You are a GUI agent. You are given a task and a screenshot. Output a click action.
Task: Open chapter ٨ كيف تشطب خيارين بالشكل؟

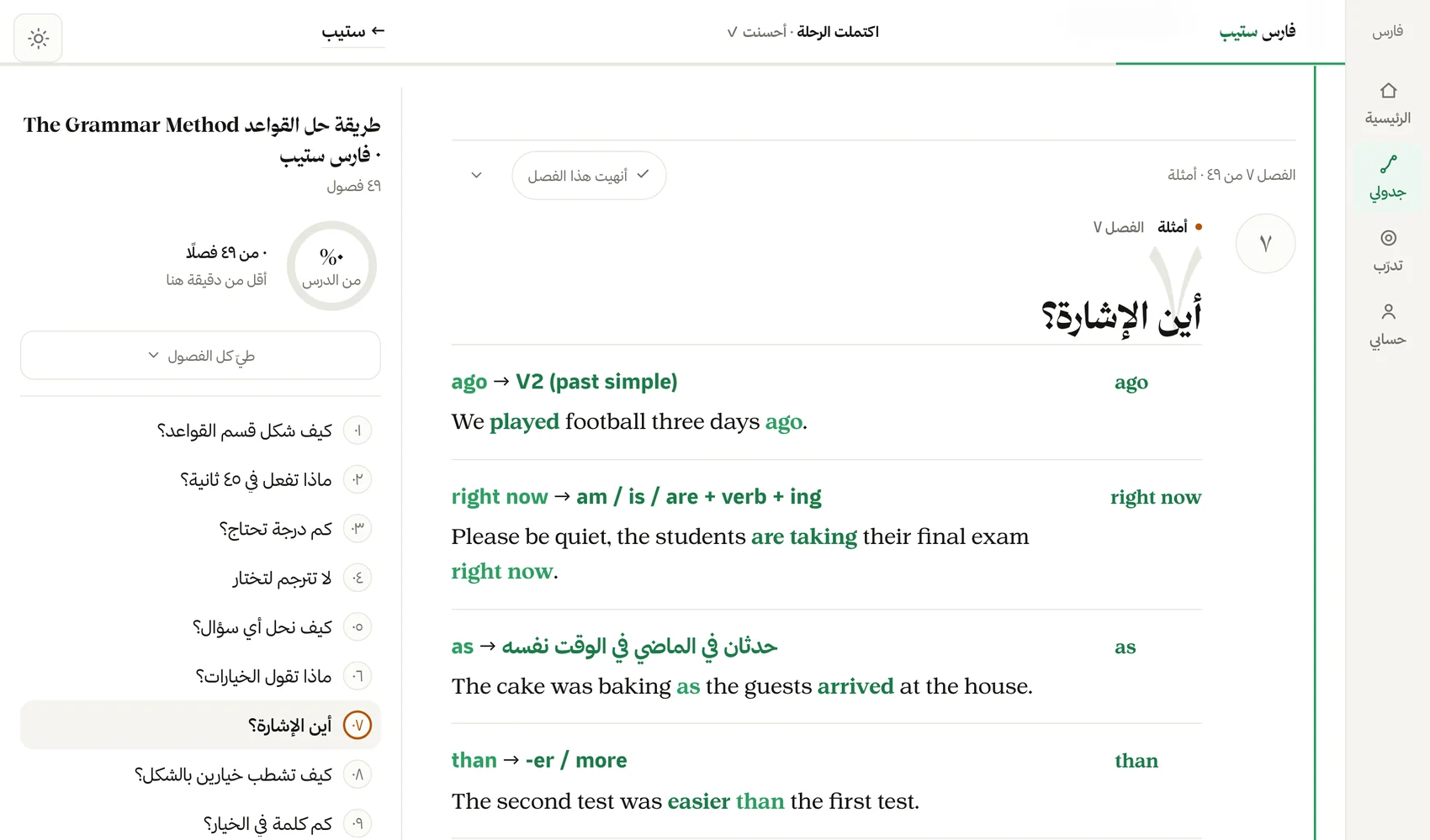pos(200,774)
